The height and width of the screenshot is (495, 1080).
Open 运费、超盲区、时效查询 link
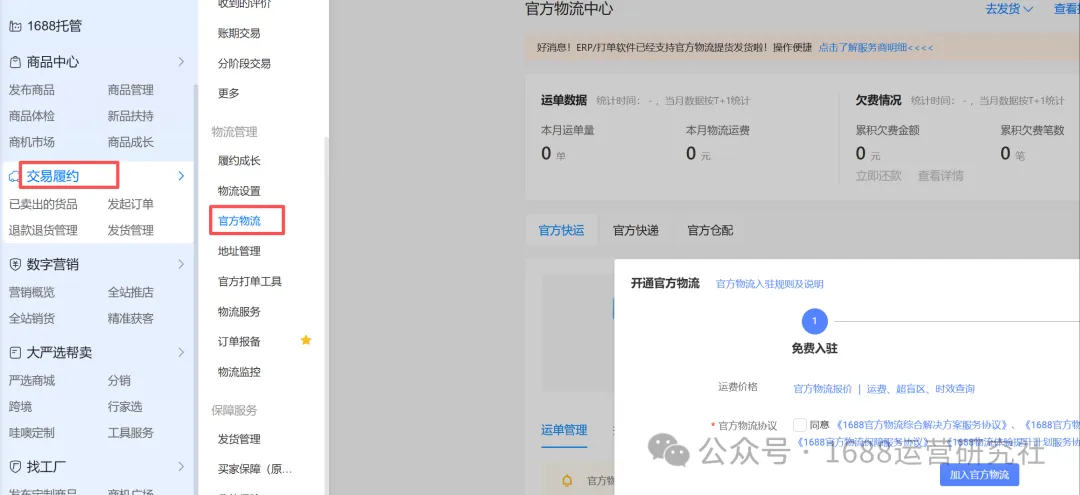[921, 389]
